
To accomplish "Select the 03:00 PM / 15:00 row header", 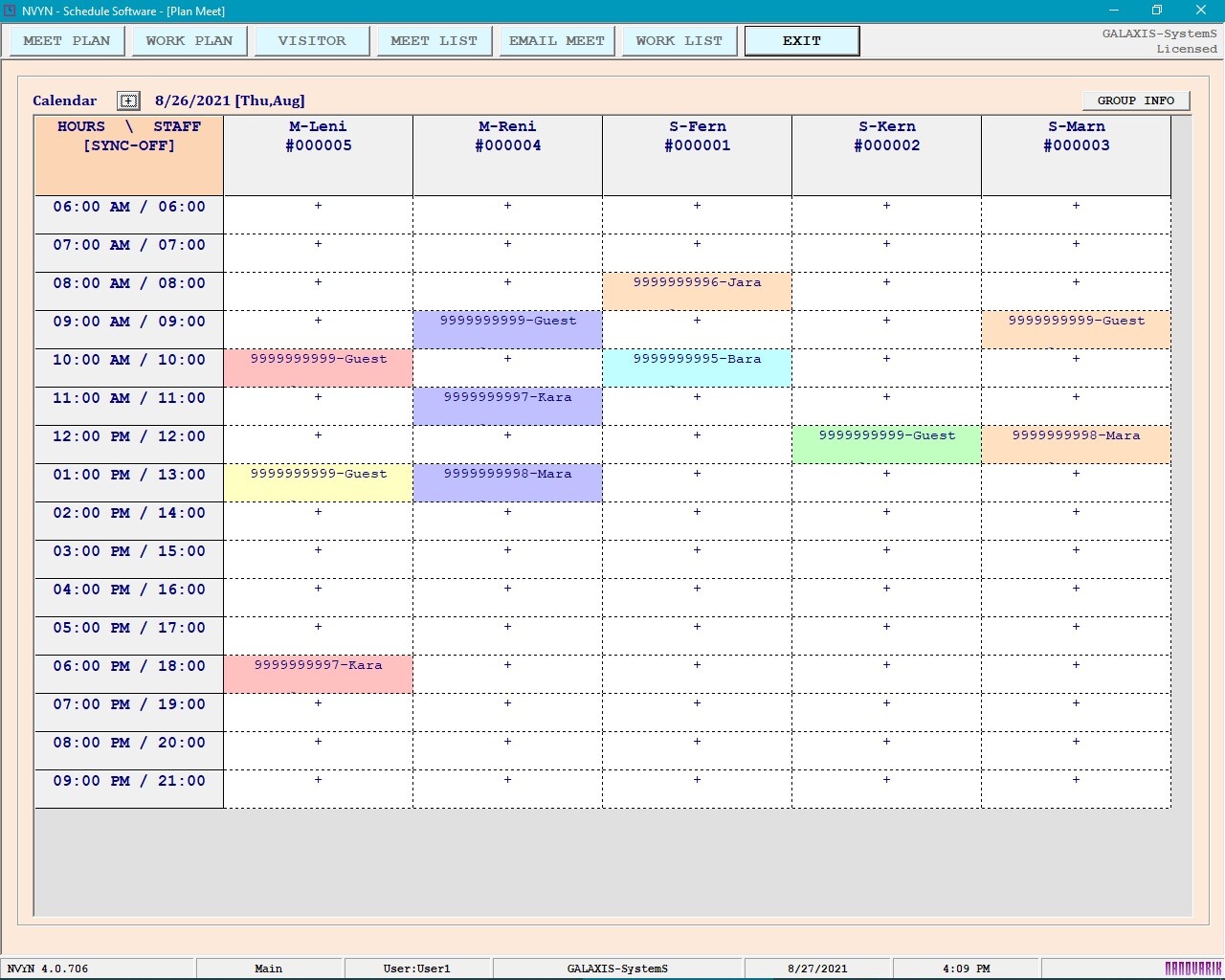I will coord(129,559).
